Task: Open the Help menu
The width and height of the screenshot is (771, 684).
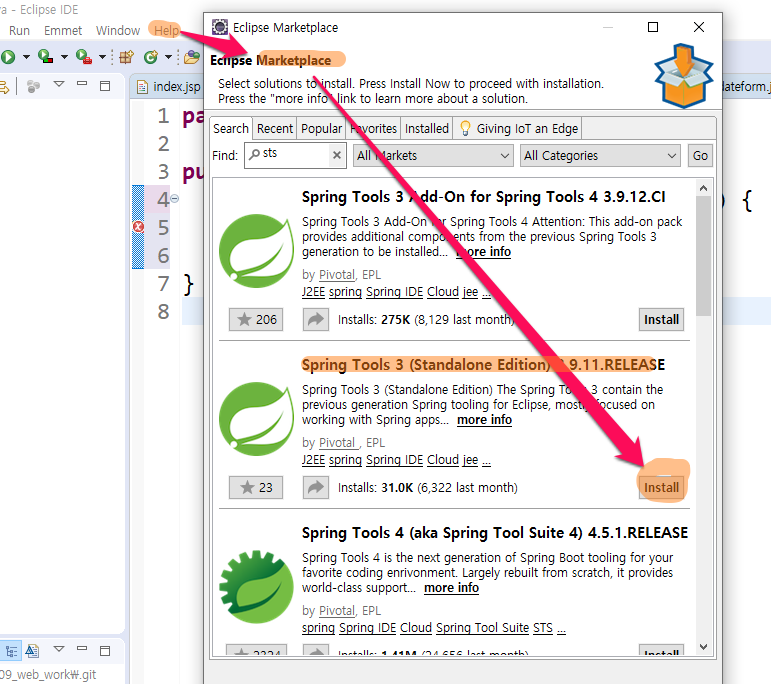Action: pyautogui.click(x=166, y=30)
